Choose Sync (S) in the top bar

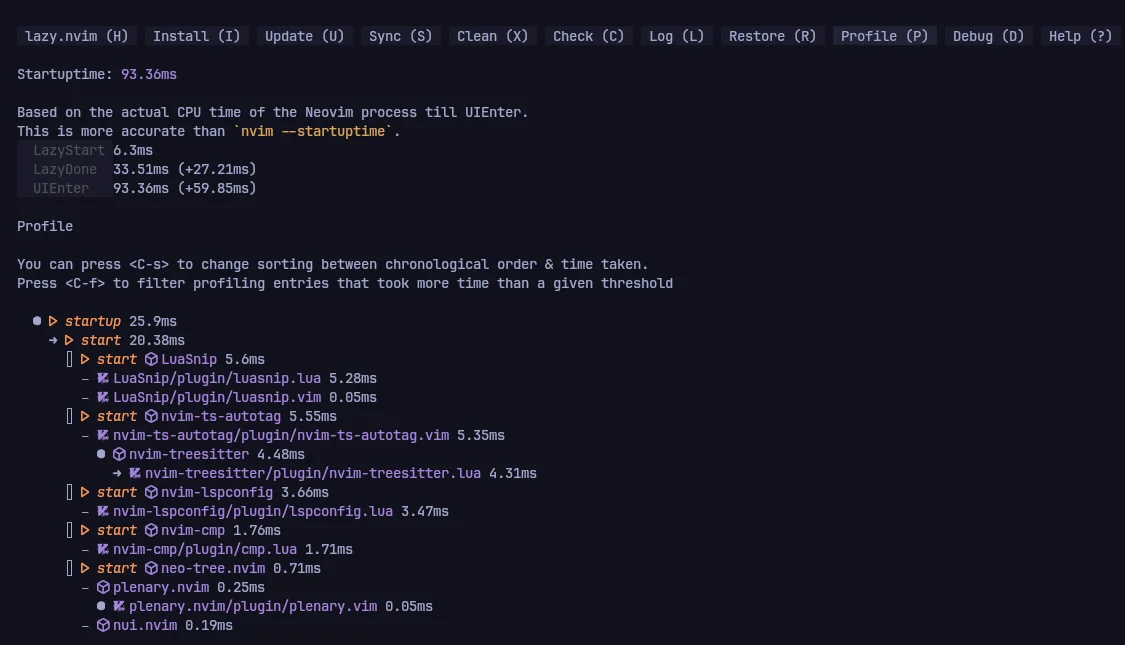pyautogui.click(x=400, y=36)
